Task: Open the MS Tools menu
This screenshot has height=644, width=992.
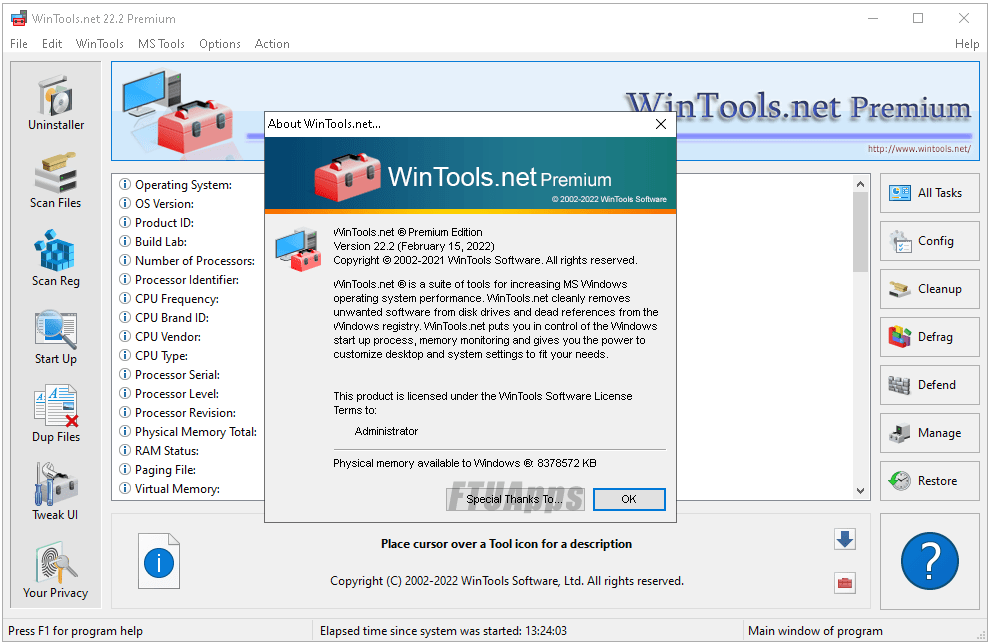Action: pos(161,44)
